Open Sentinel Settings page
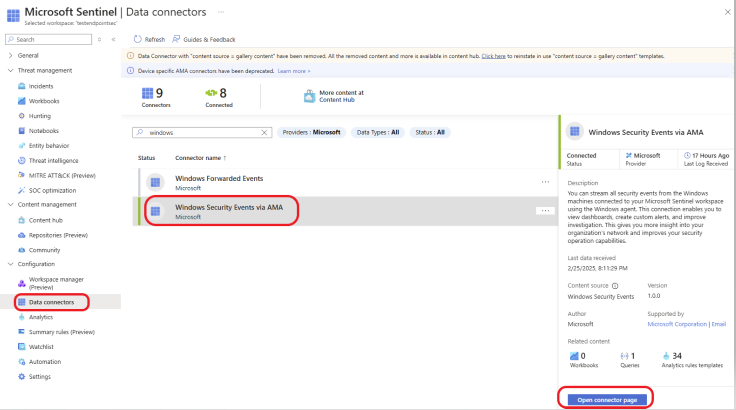Image resolution: width=736 pixels, height=410 pixels. point(39,377)
